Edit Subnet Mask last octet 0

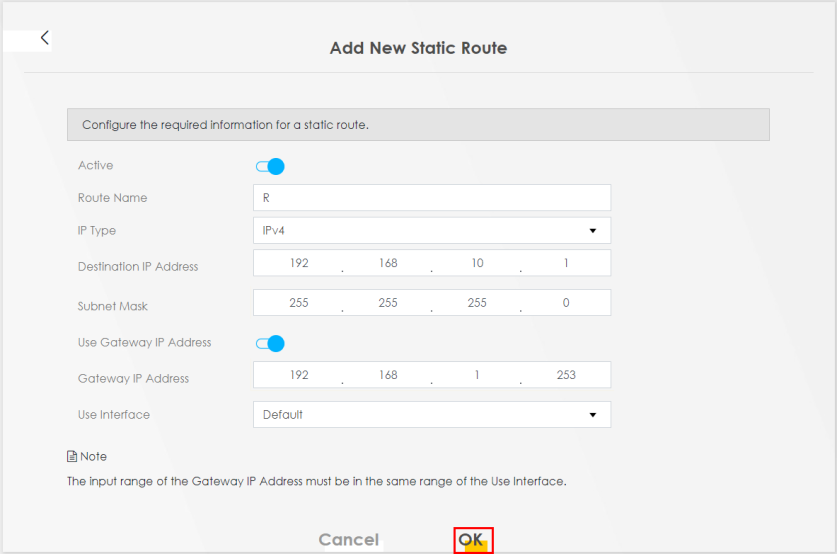pyautogui.click(x=566, y=303)
